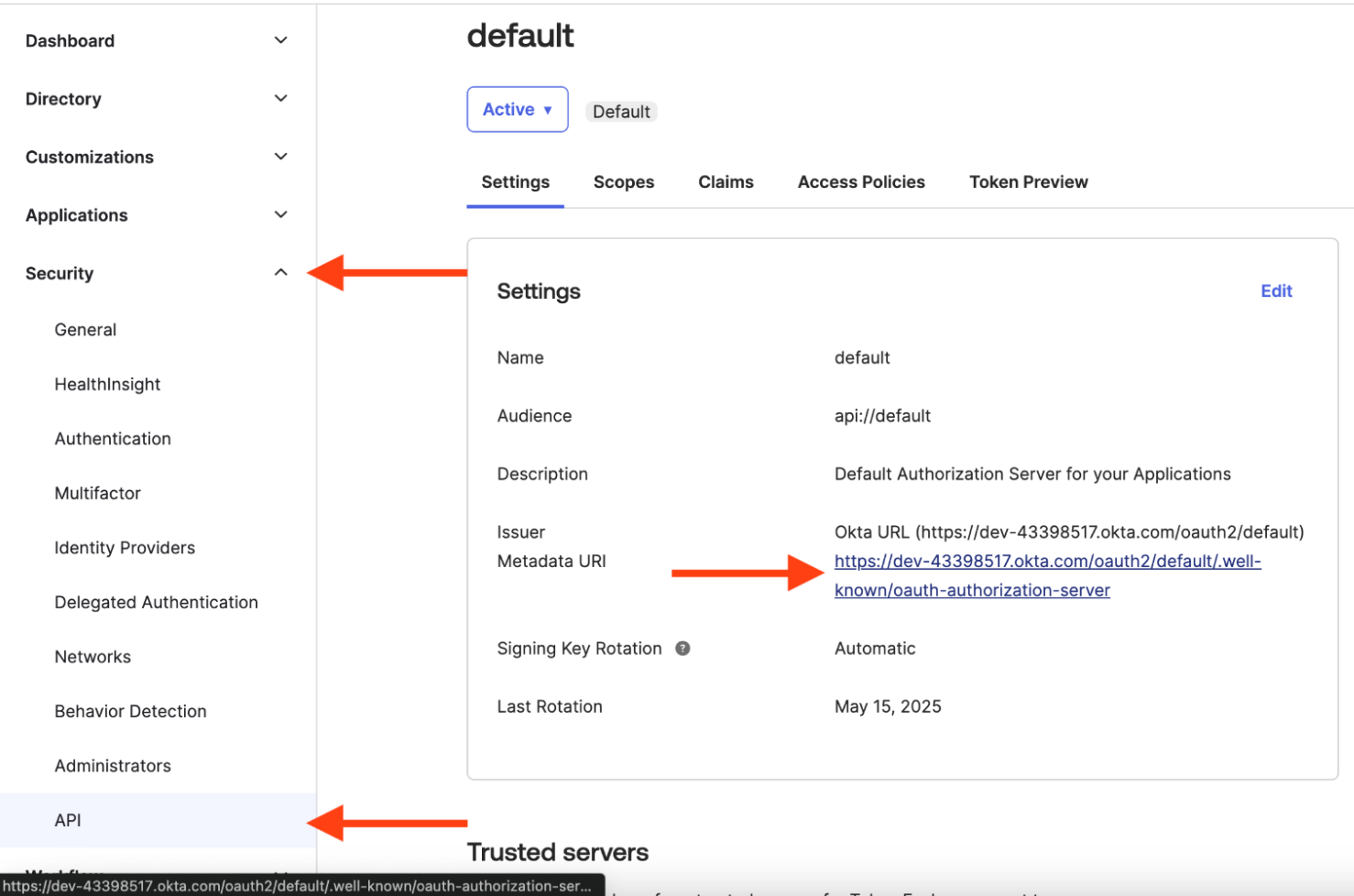Viewport: 1354px width, 896px height.
Task: Select Administrators in the sidebar
Action: point(113,766)
